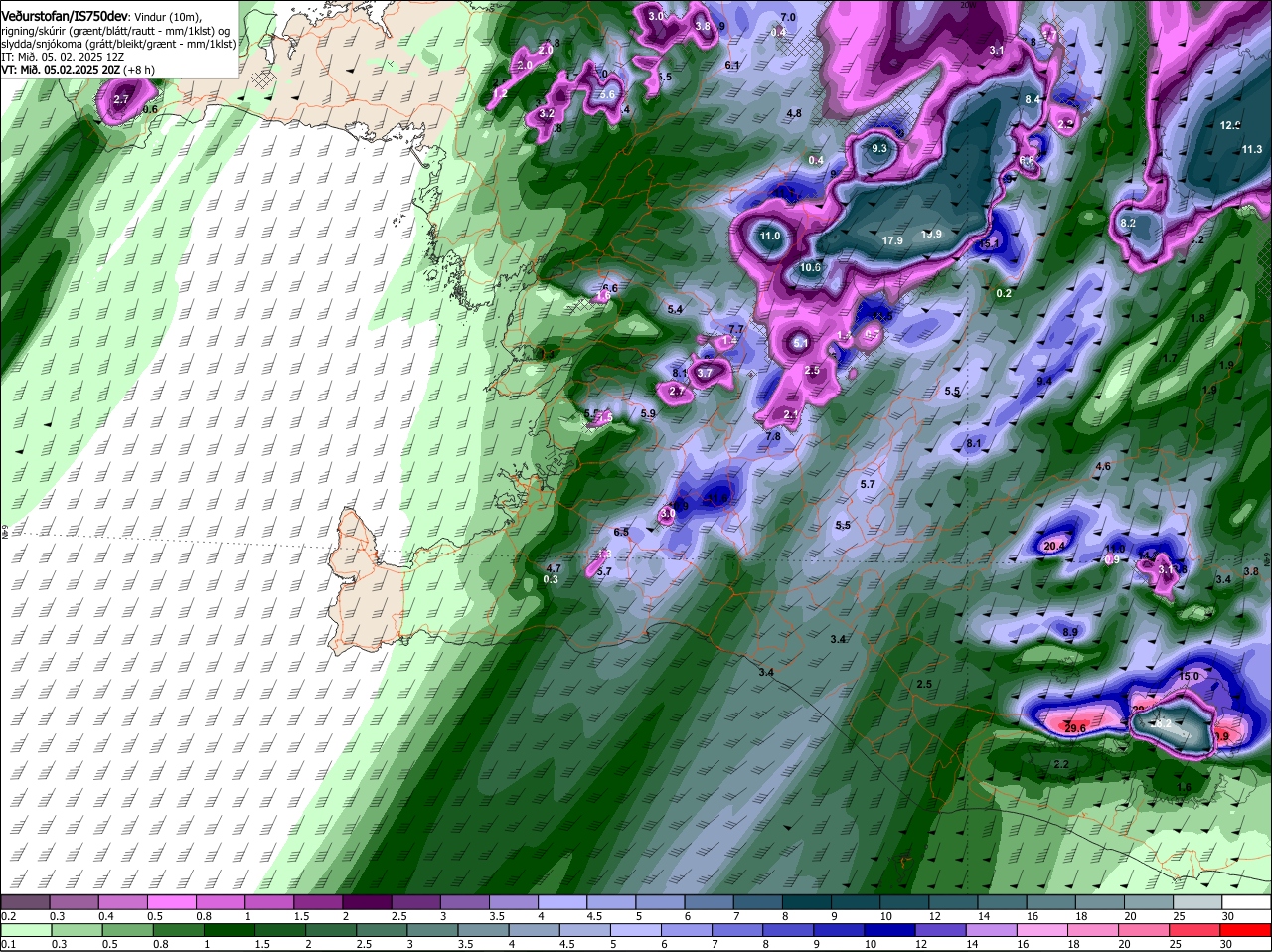Click the 6.5 value label on map
Screen dimensions: 1272x952
(621, 533)
